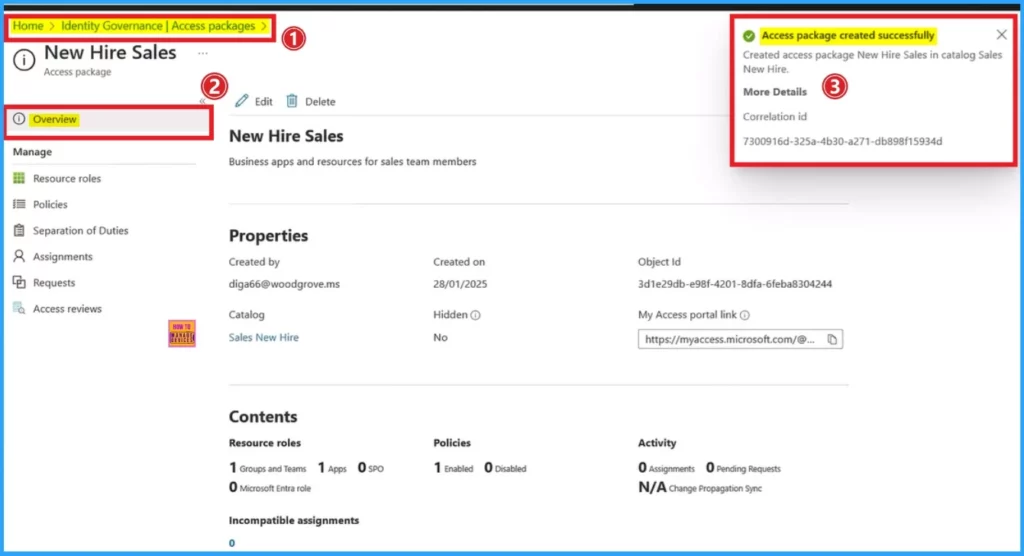Close the Access package created notification

[x=1002, y=35]
